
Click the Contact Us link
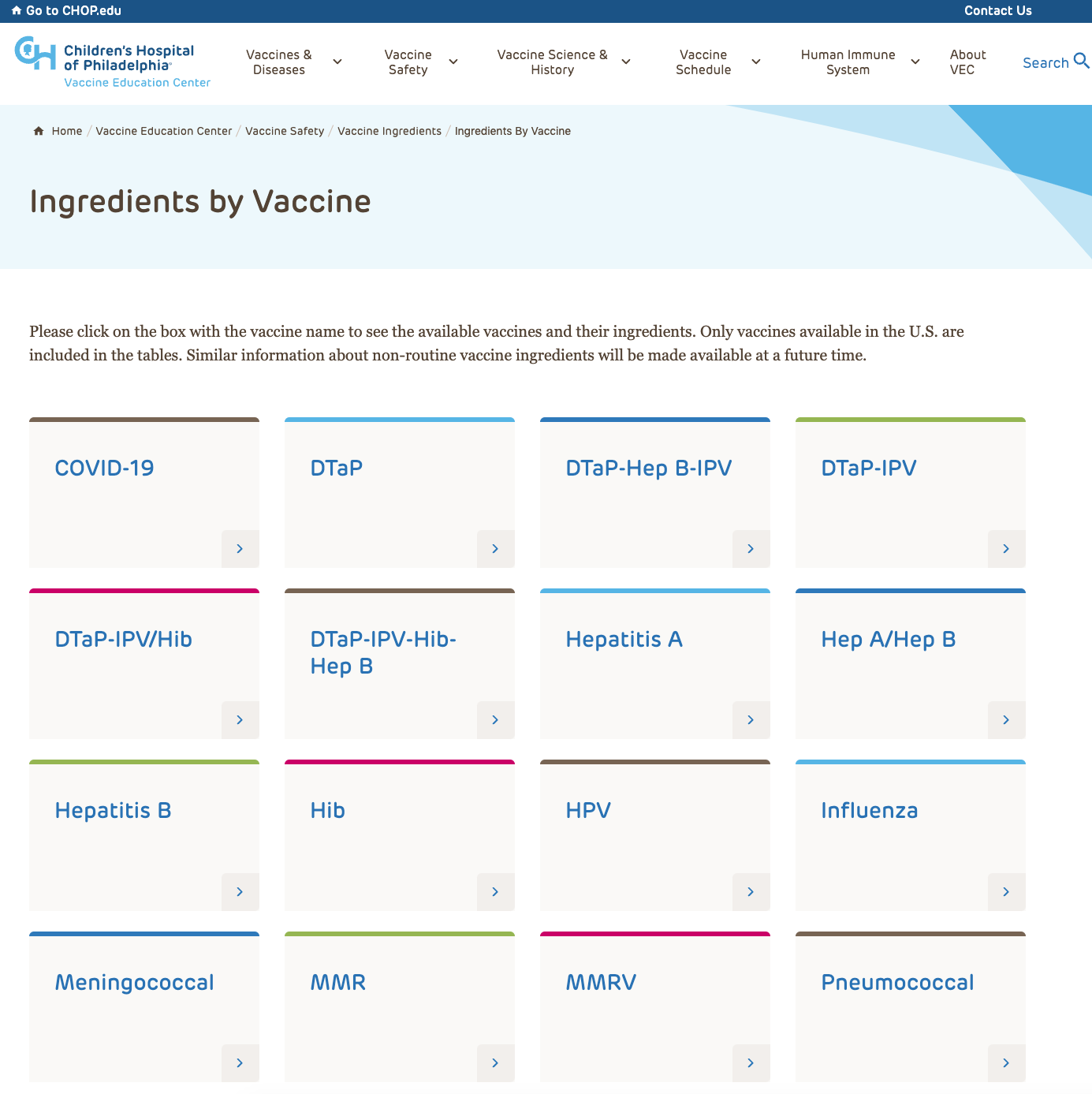coord(998,10)
